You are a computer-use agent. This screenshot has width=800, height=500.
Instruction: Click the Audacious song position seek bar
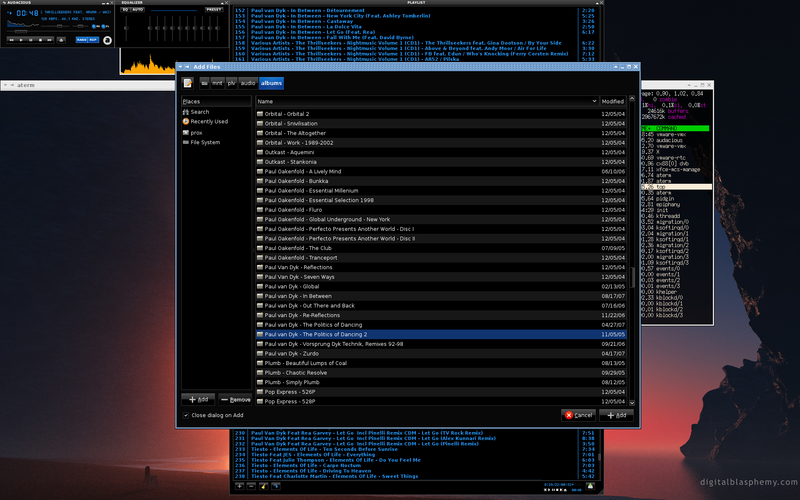[58, 31]
